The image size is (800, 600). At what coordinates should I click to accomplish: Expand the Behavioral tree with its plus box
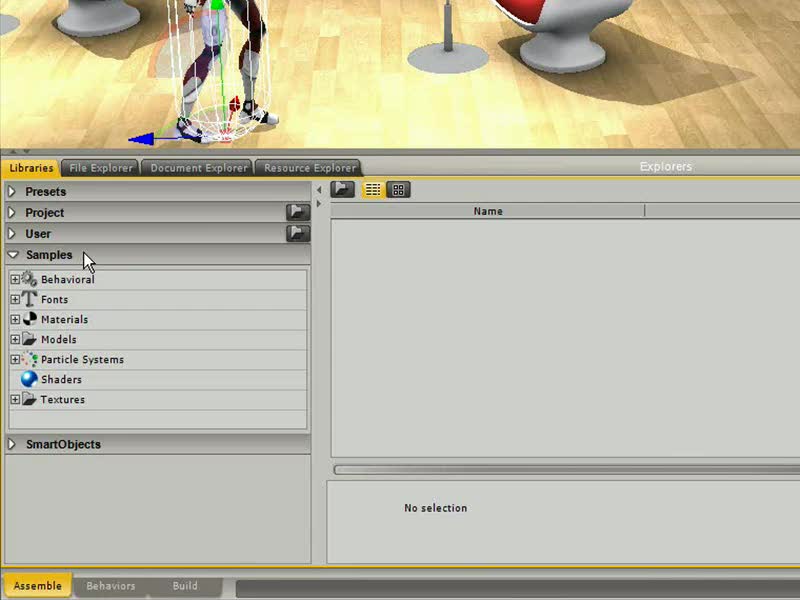15,279
